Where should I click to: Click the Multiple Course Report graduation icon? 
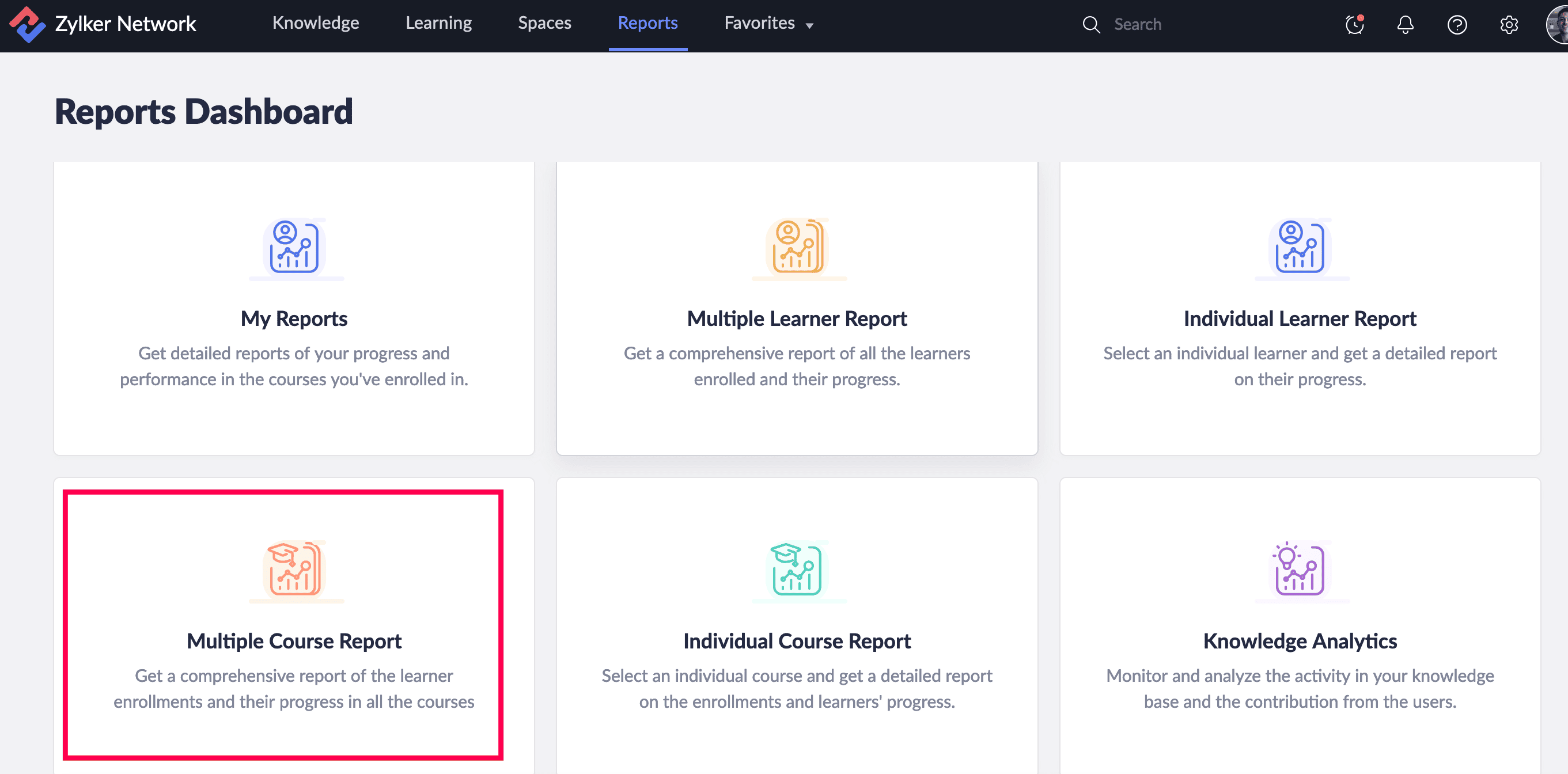pos(294,569)
